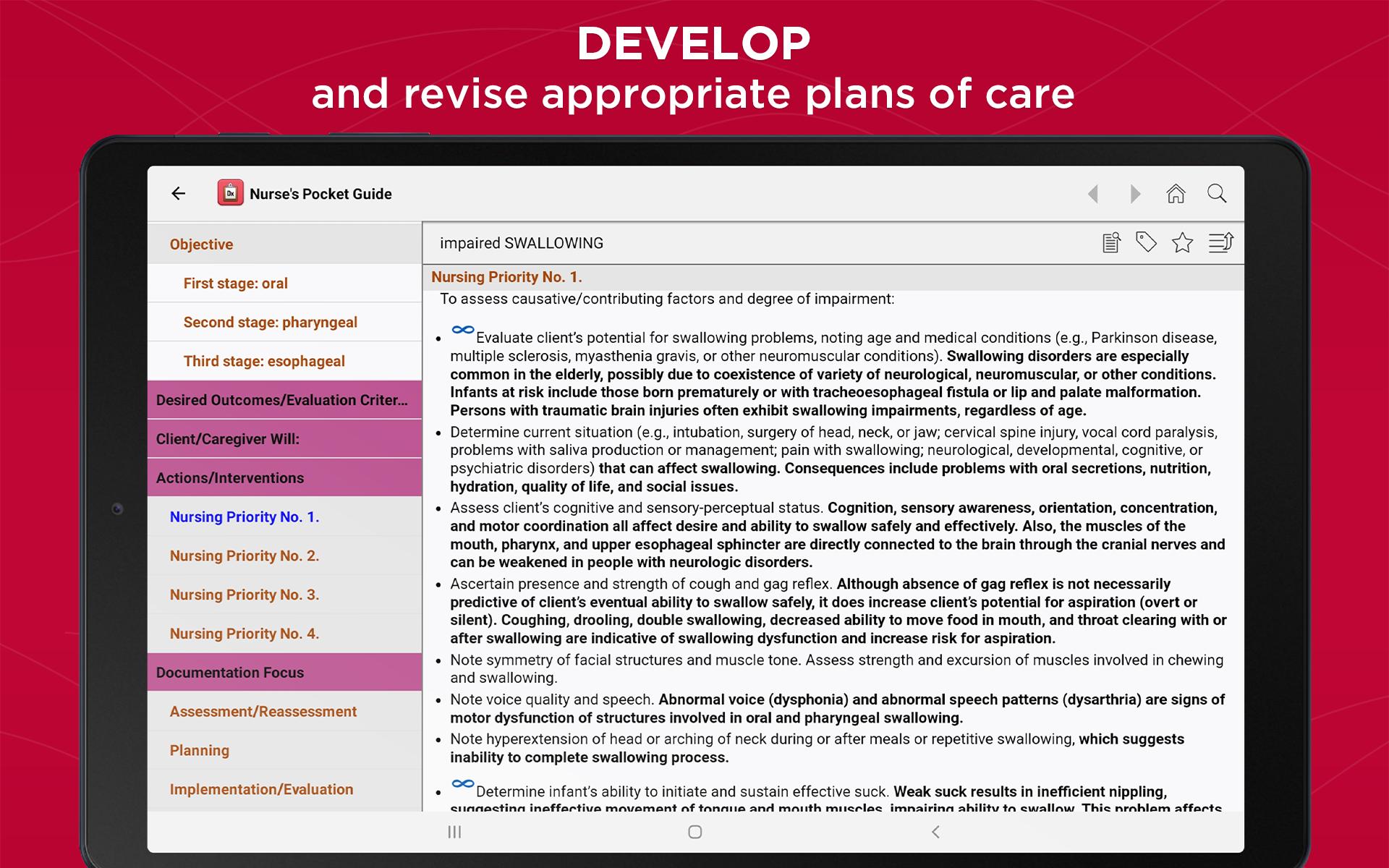Go to next page arrow
This screenshot has height=868, width=1389.
click(x=1134, y=193)
